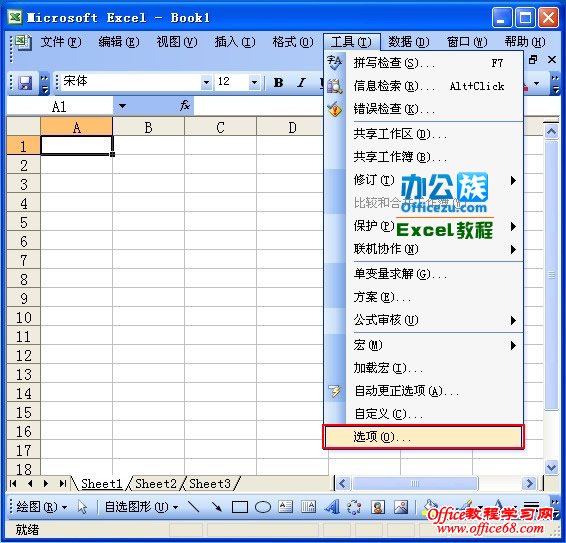Choose 自定义 Customize menu item
This screenshot has height=543, width=566.
423,414
